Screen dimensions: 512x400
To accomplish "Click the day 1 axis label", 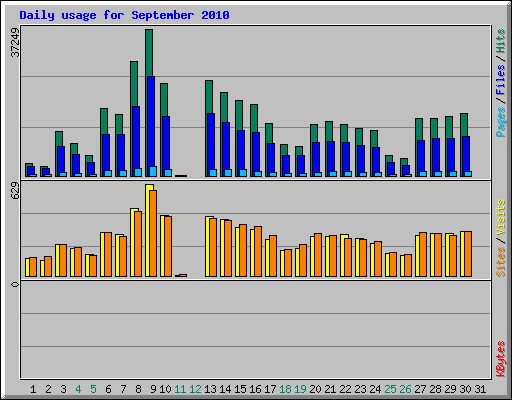I will coord(33,389).
